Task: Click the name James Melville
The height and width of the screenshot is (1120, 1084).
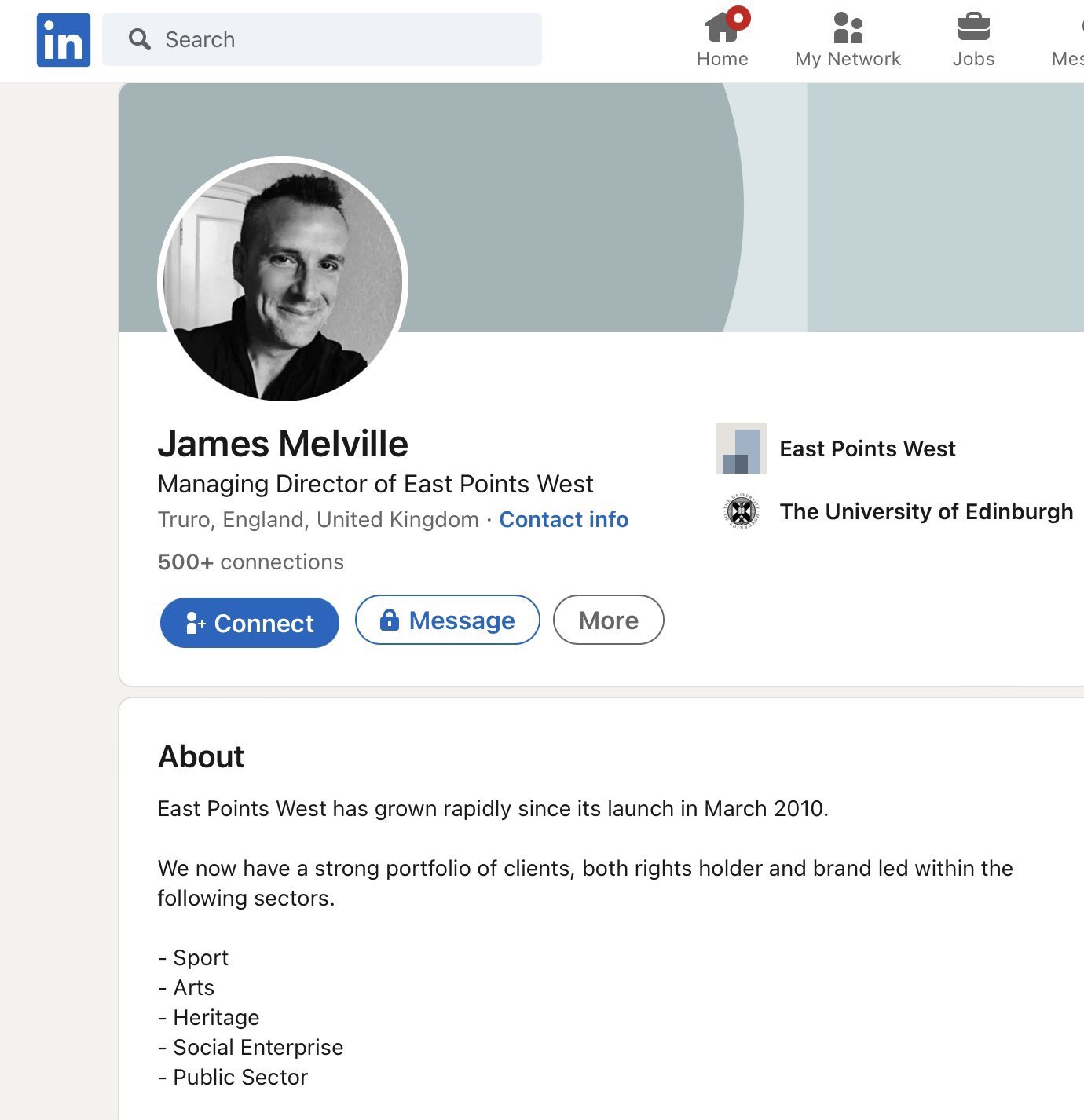Action: 283,444
